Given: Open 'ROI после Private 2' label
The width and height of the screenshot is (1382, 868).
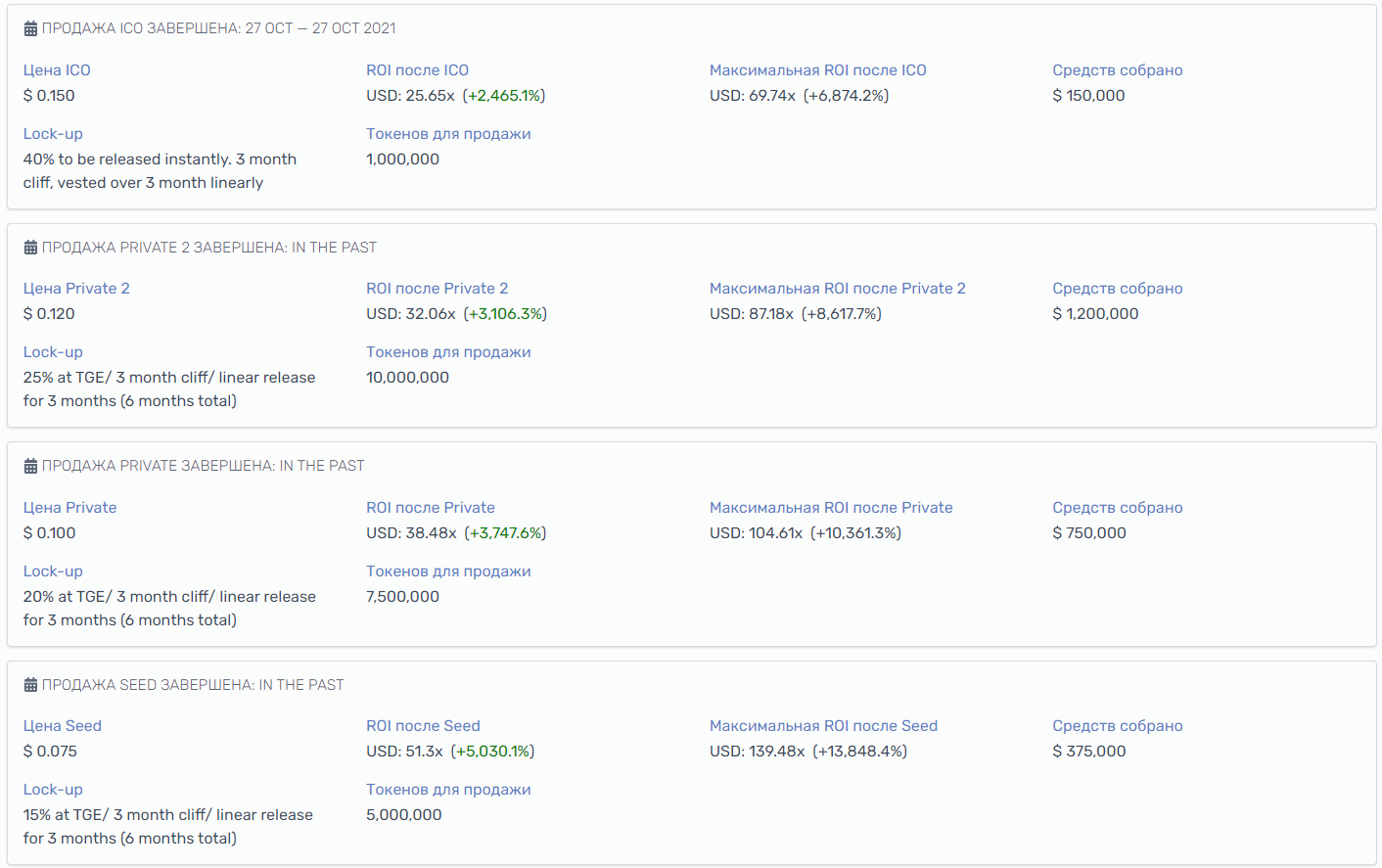Looking at the screenshot, I should point(437,289).
